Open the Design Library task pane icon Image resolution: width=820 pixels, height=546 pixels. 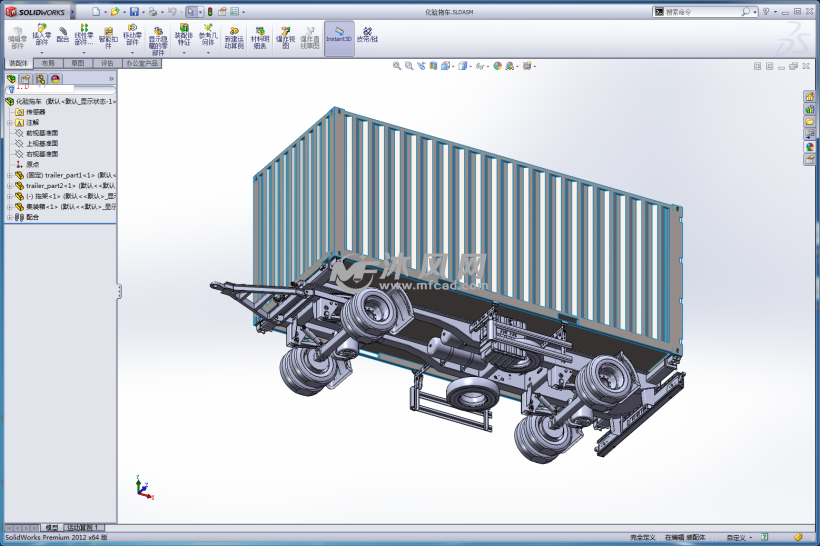pos(810,109)
